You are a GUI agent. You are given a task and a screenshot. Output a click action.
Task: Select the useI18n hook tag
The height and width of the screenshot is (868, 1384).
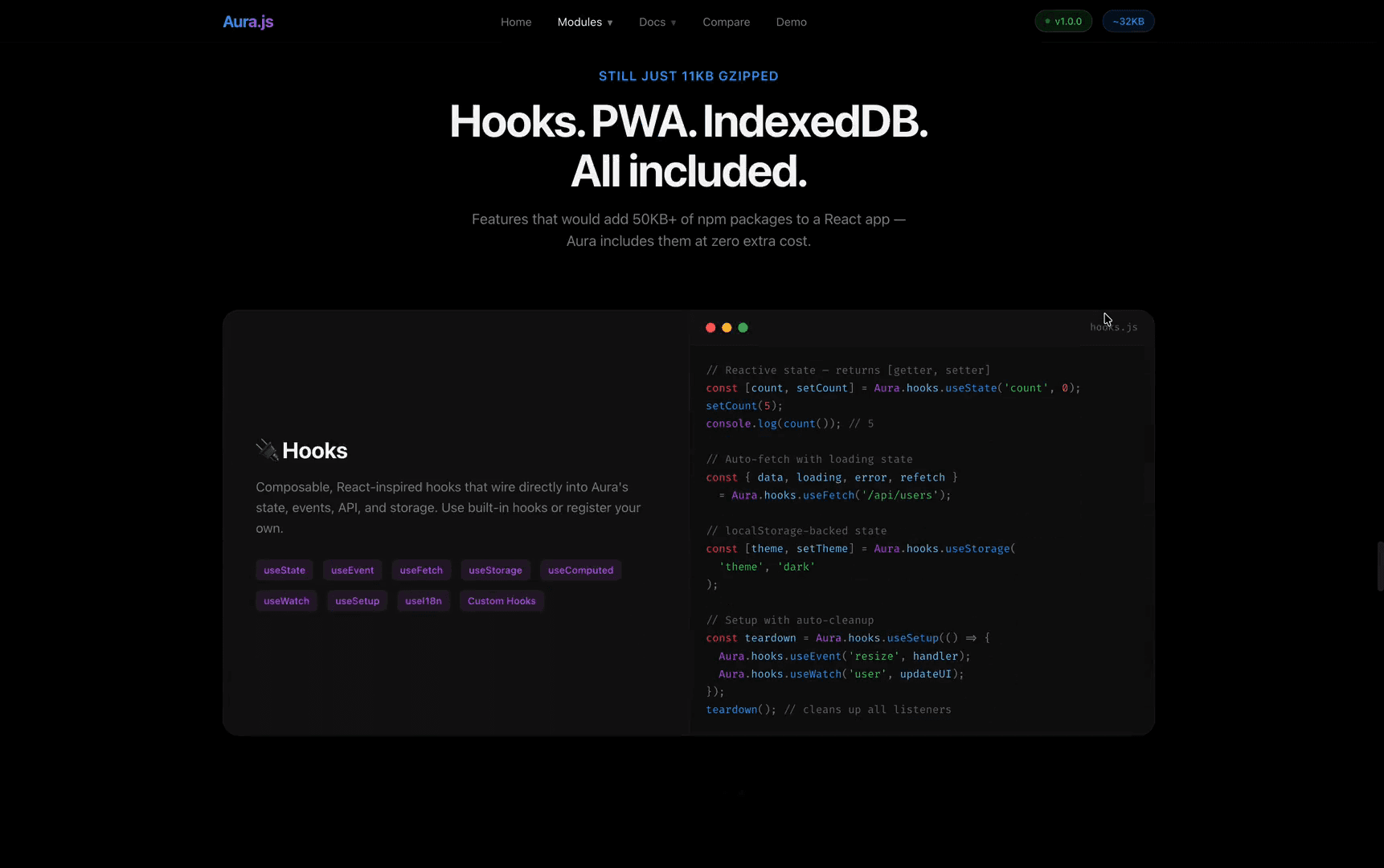[x=424, y=600]
